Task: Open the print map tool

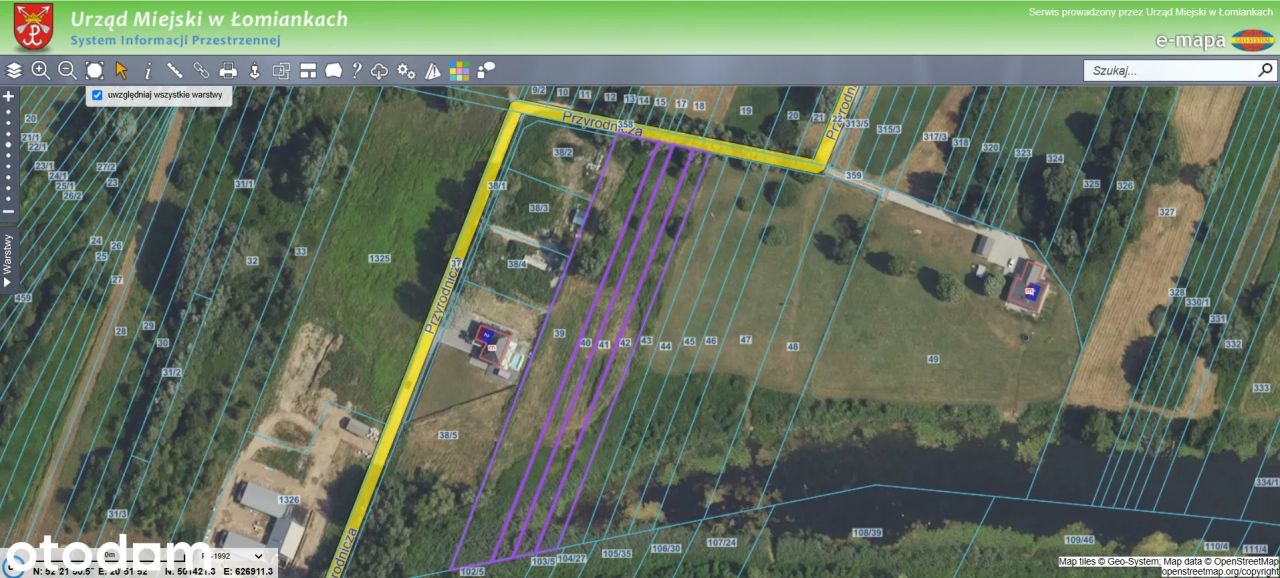Action: [228, 70]
